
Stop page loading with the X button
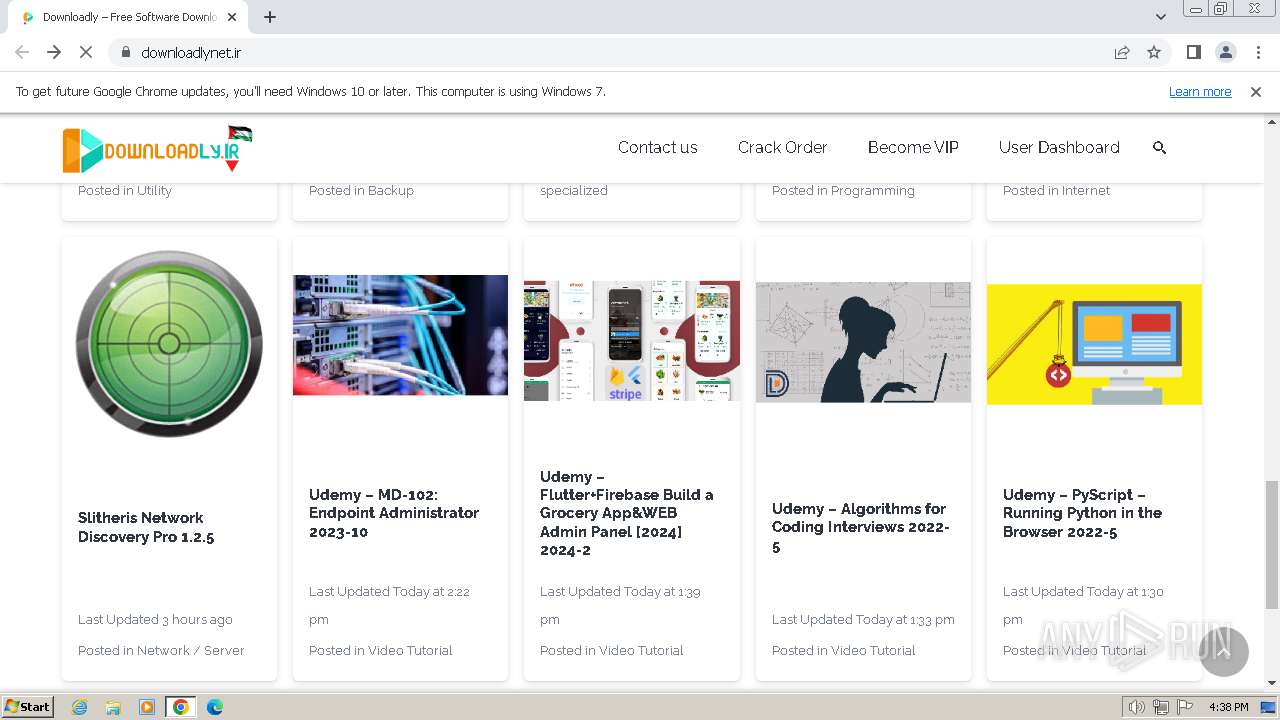click(x=86, y=52)
